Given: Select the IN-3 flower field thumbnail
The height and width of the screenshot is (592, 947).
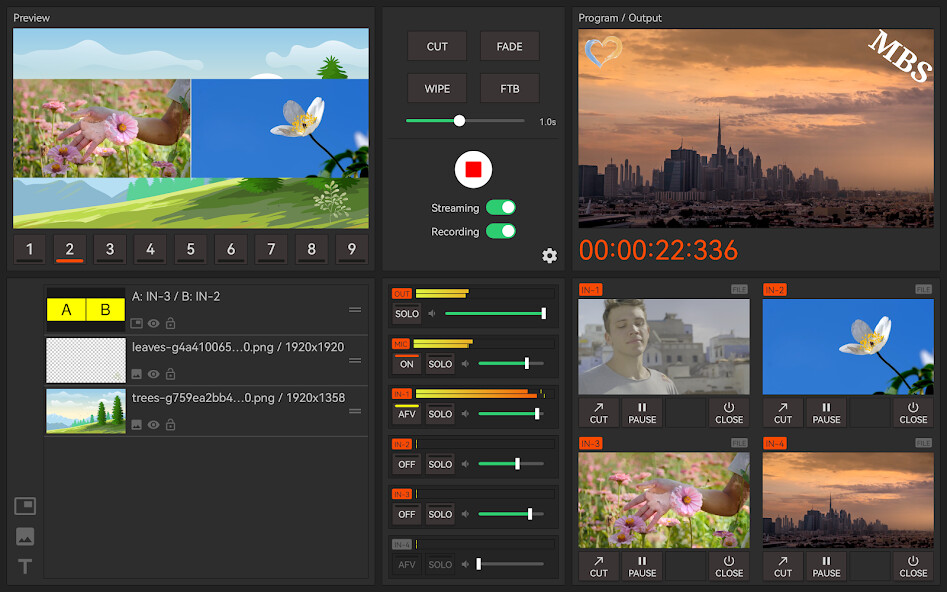Looking at the screenshot, I should point(664,499).
